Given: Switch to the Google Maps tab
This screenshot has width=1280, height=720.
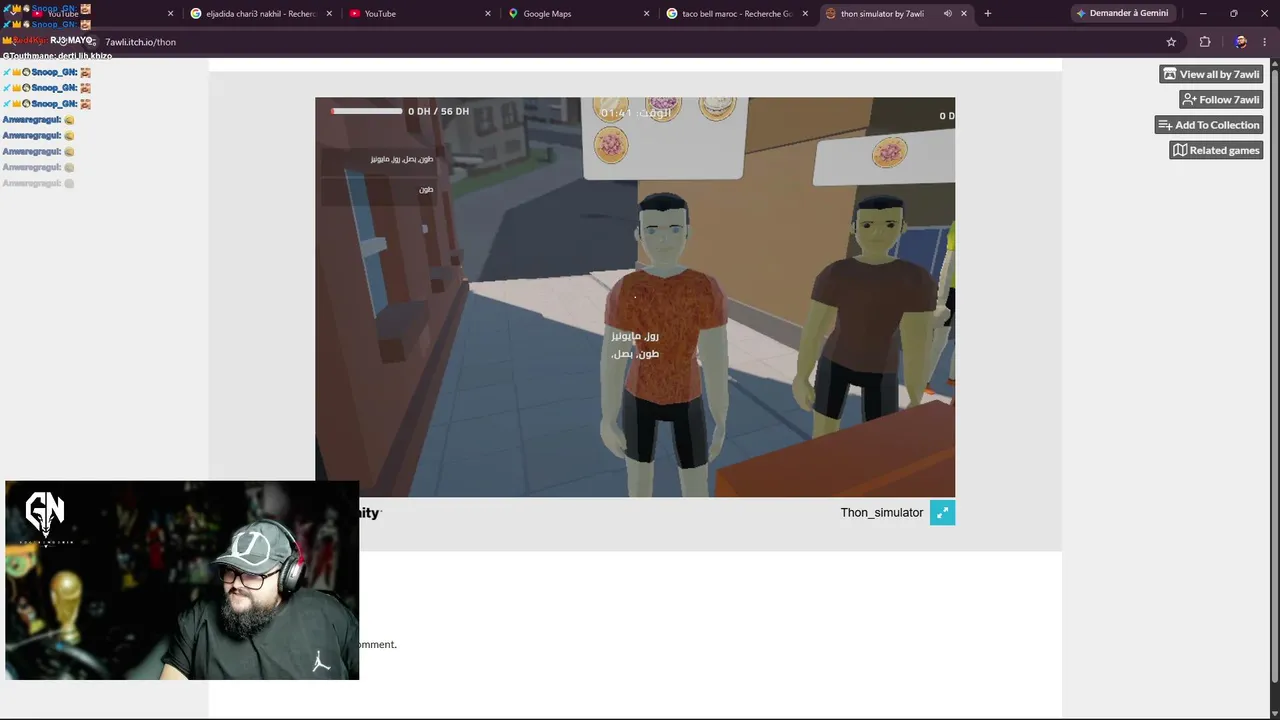Looking at the screenshot, I should pyautogui.click(x=578, y=13).
